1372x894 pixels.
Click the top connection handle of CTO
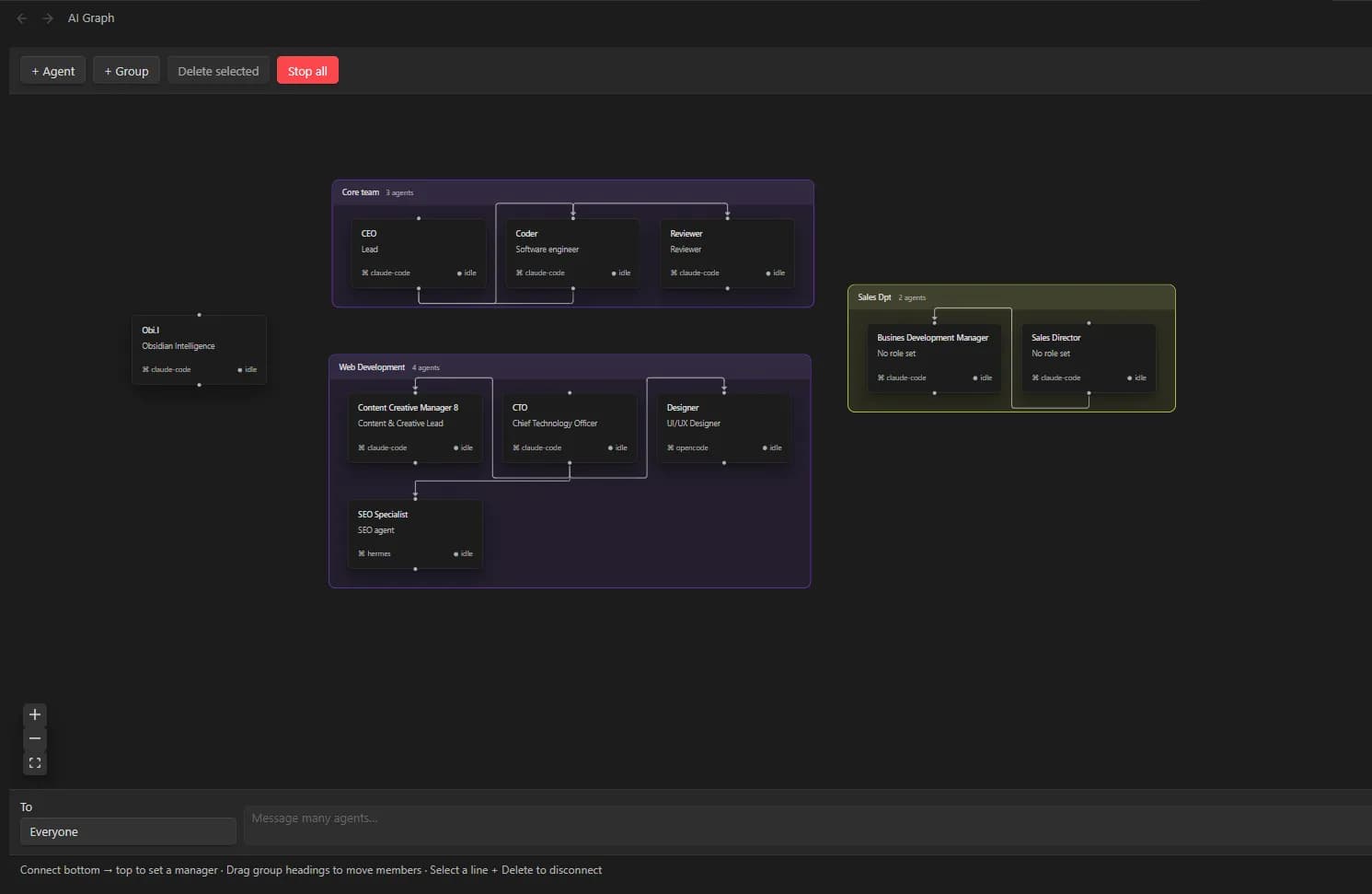[570, 393]
